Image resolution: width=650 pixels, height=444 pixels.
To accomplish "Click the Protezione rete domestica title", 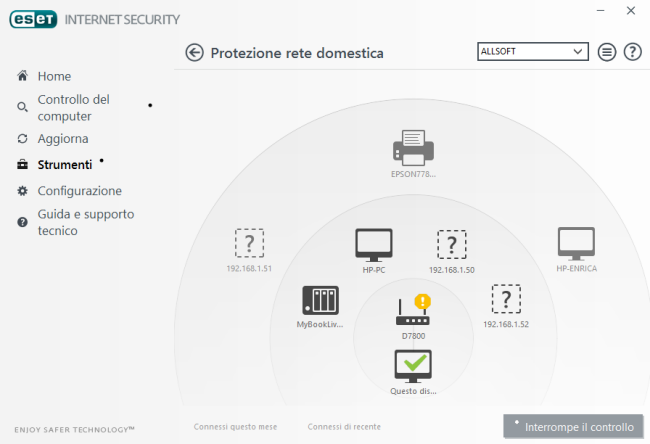I will [297, 53].
